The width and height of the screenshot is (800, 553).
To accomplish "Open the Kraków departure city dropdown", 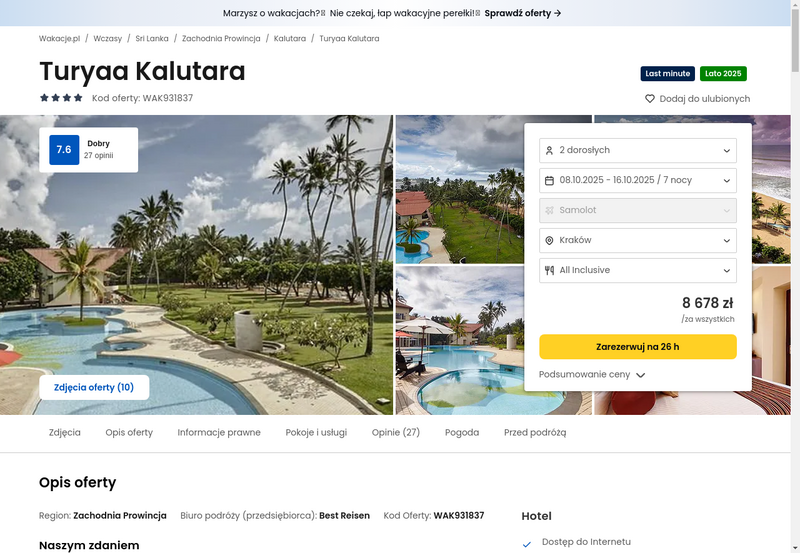I will click(638, 240).
